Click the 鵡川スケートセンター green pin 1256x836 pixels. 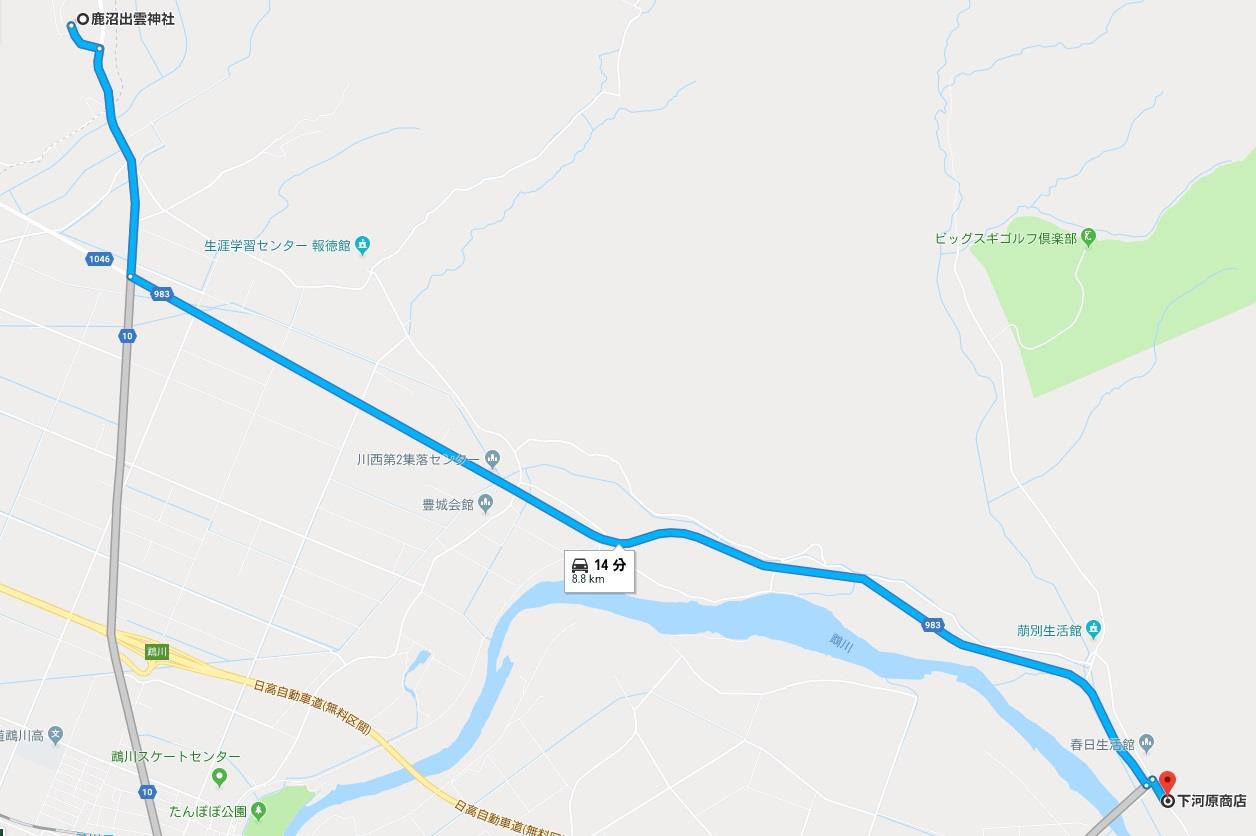click(x=220, y=777)
